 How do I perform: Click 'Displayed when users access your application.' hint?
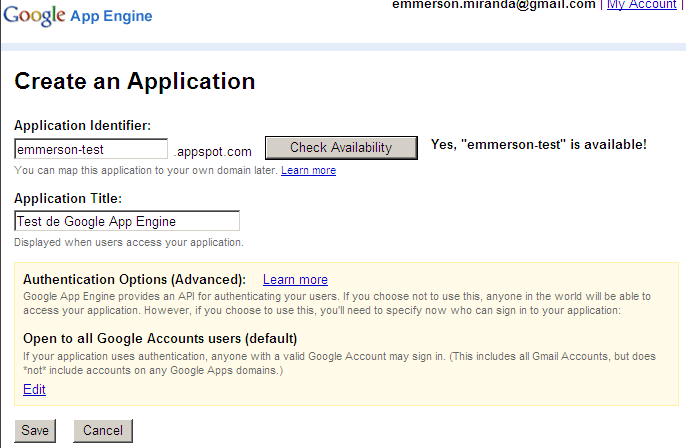pos(129,242)
